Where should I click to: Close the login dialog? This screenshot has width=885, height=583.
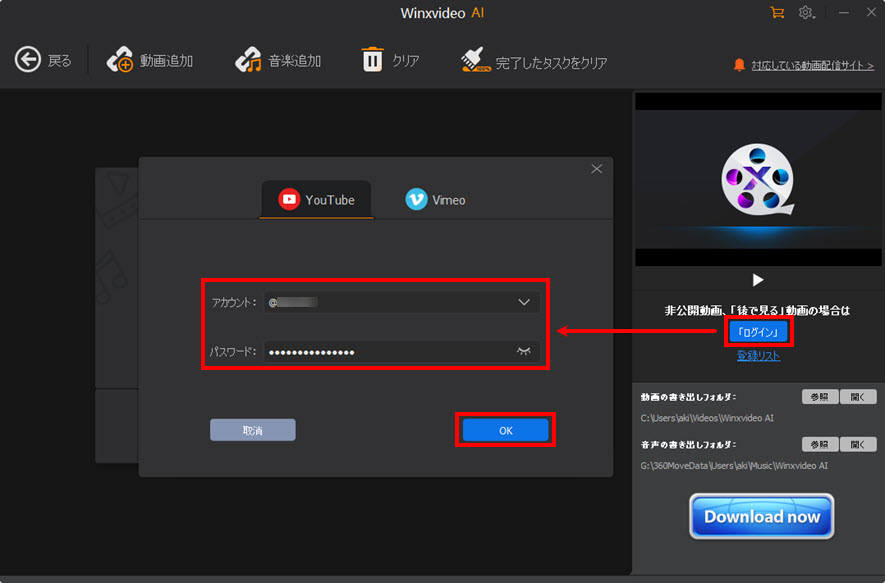point(597,169)
